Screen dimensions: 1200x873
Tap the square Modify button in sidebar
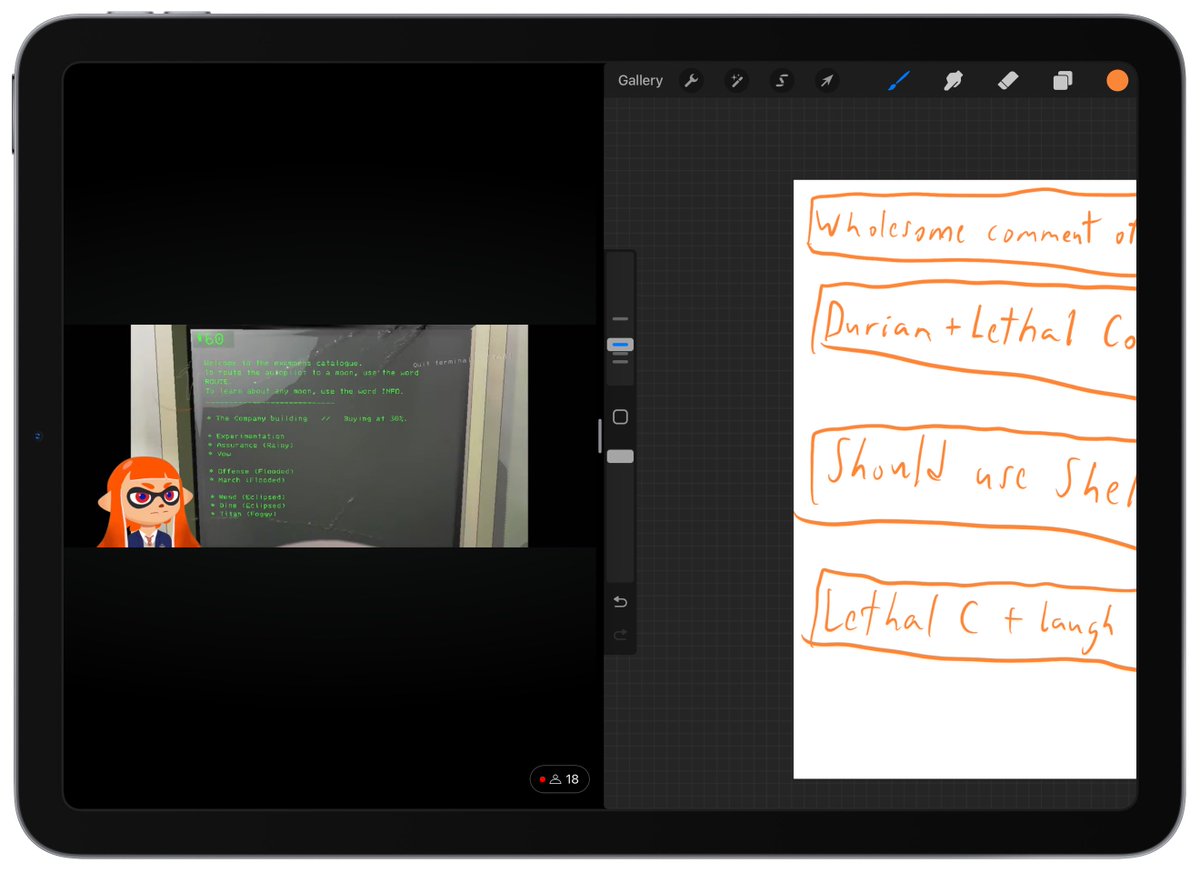pyautogui.click(x=620, y=417)
